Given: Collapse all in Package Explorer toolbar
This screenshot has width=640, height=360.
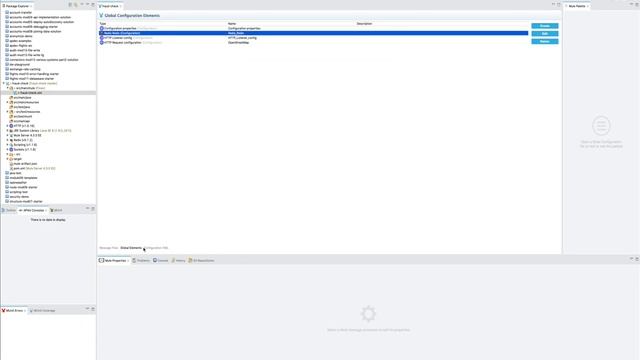Looking at the screenshot, I should pyautogui.click(x=70, y=5).
